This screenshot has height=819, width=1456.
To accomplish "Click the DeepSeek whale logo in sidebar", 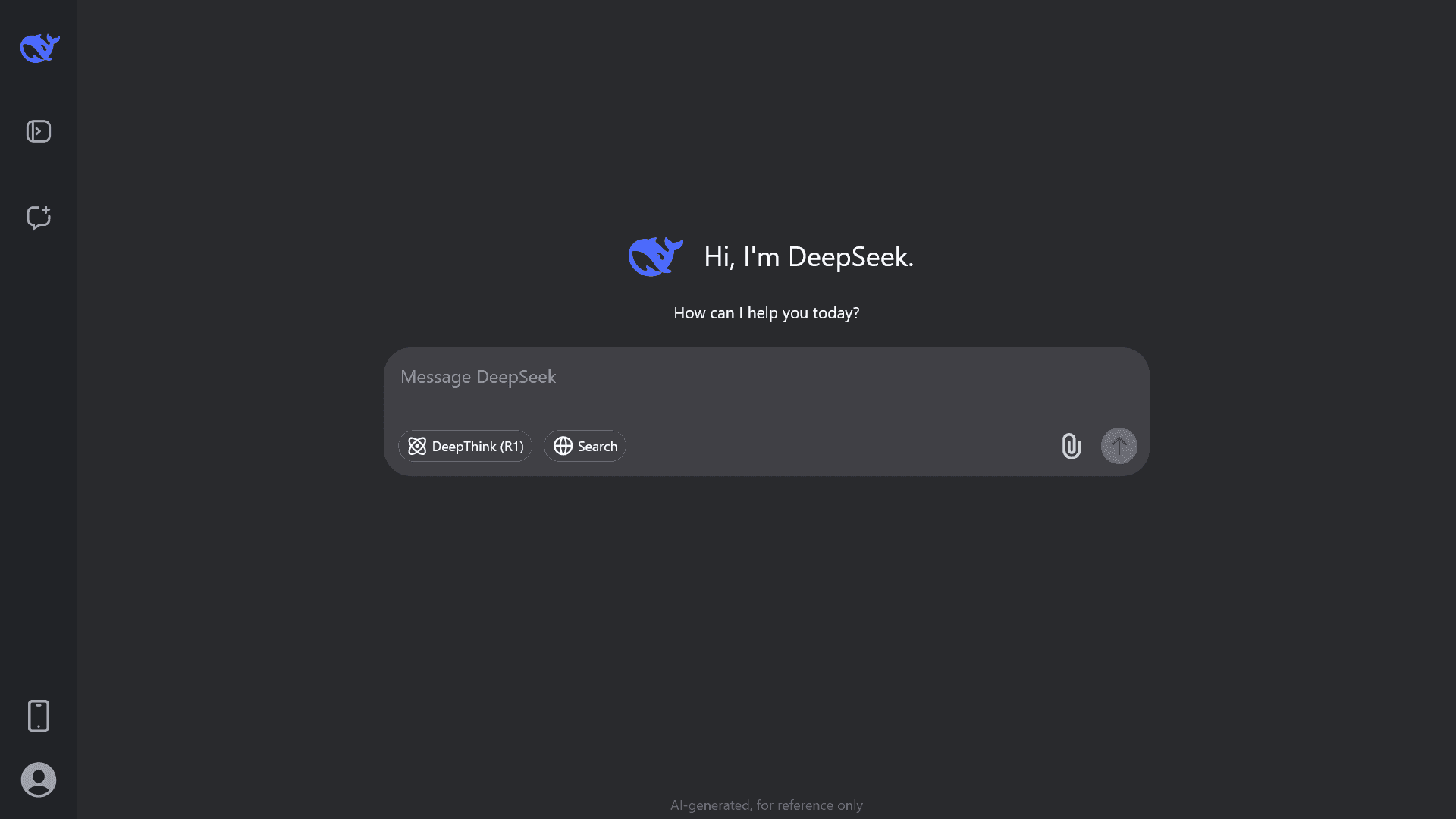I will (39, 48).
